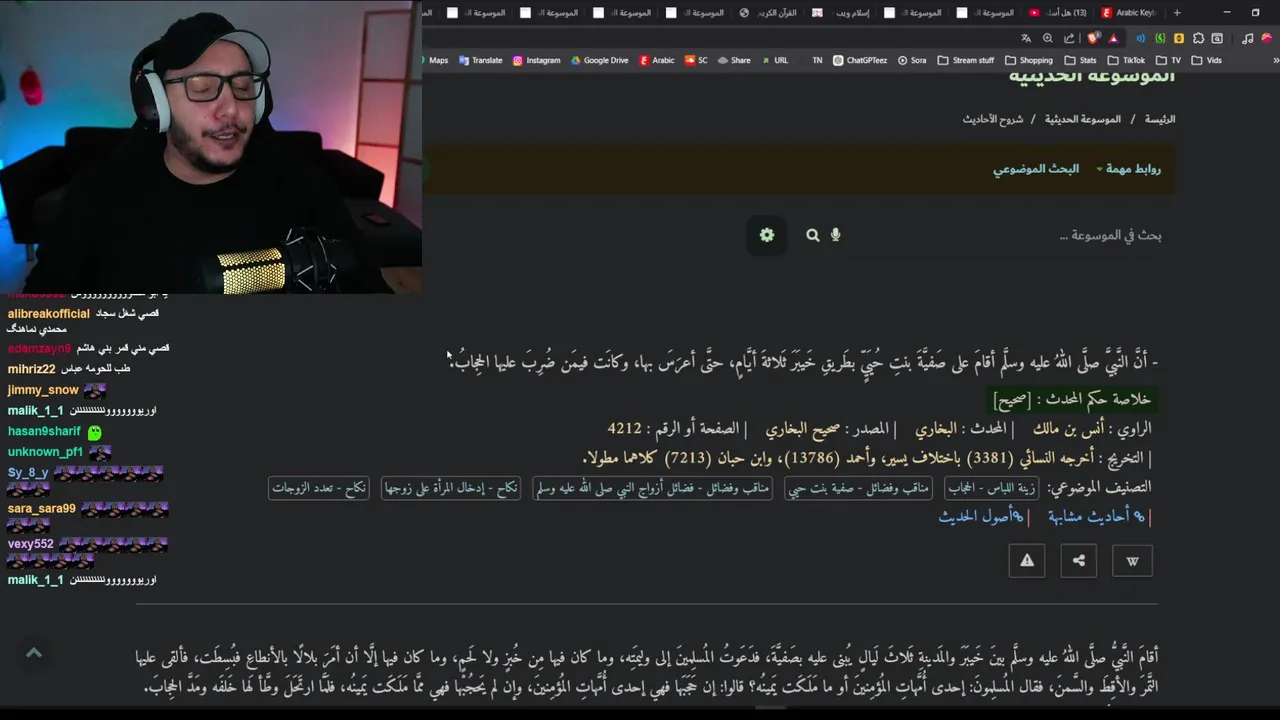
Task: Open the search settings gear icon
Action: tap(767, 235)
